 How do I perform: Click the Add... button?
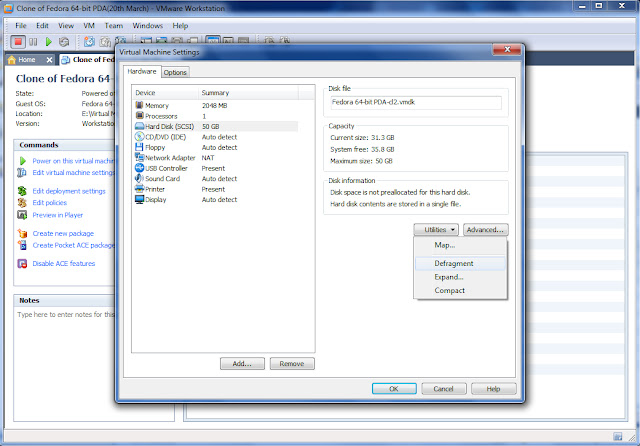pyautogui.click(x=242, y=364)
